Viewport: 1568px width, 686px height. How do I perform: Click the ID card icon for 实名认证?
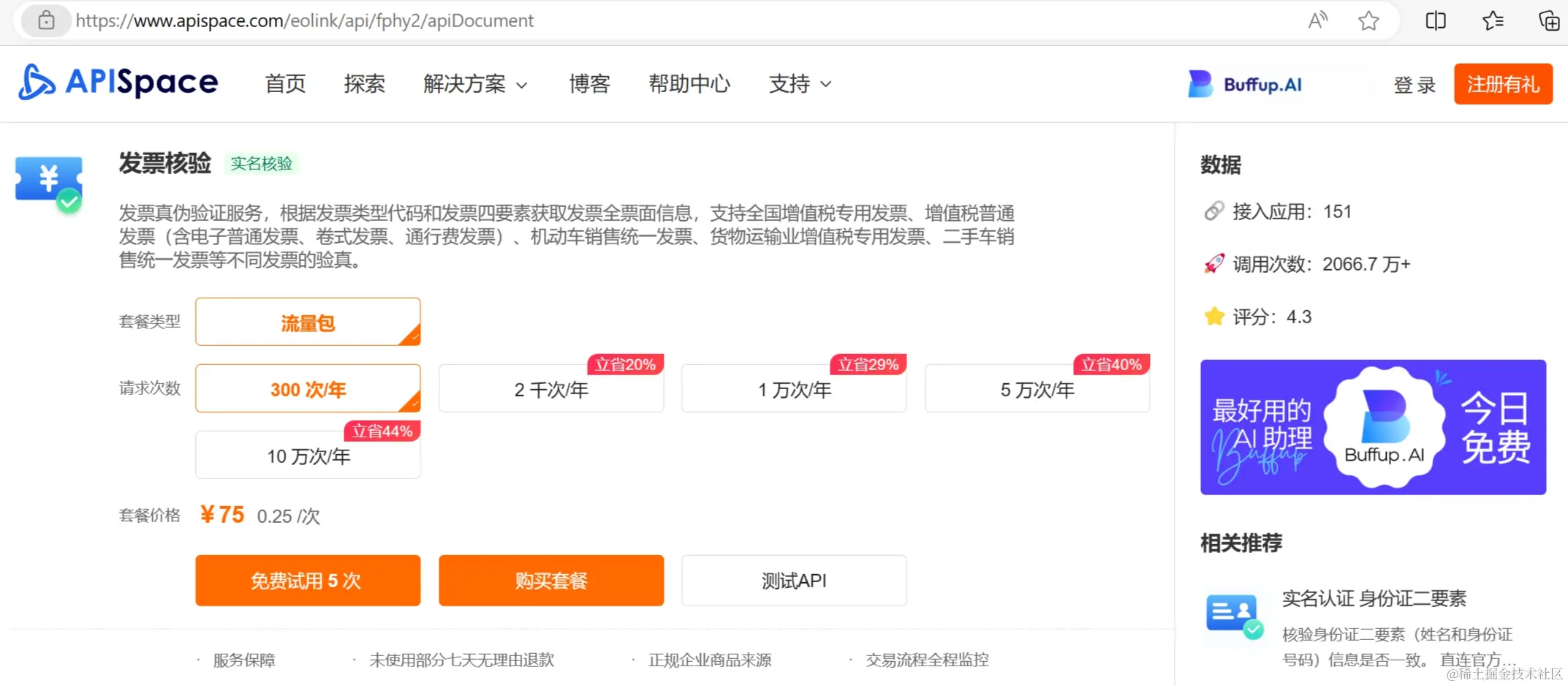coord(1235,616)
